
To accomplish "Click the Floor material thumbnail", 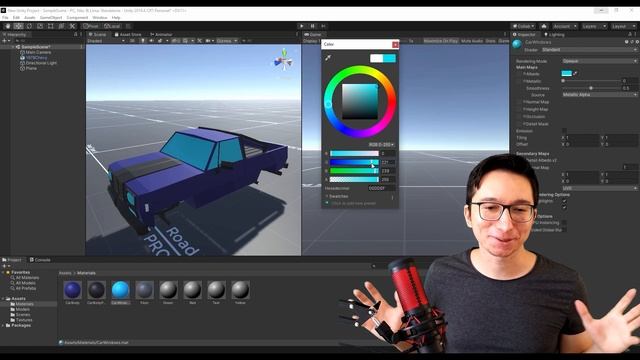I will point(144,290).
